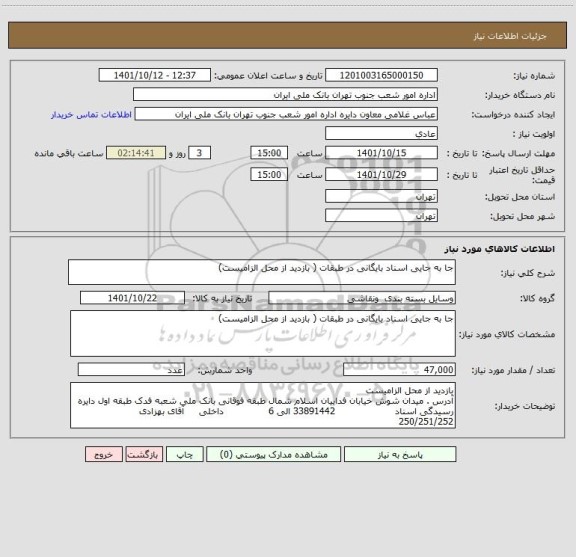Click label تعداد / مقدار مورد نیاز
The height and width of the screenshot is (557, 576).
pos(513,370)
